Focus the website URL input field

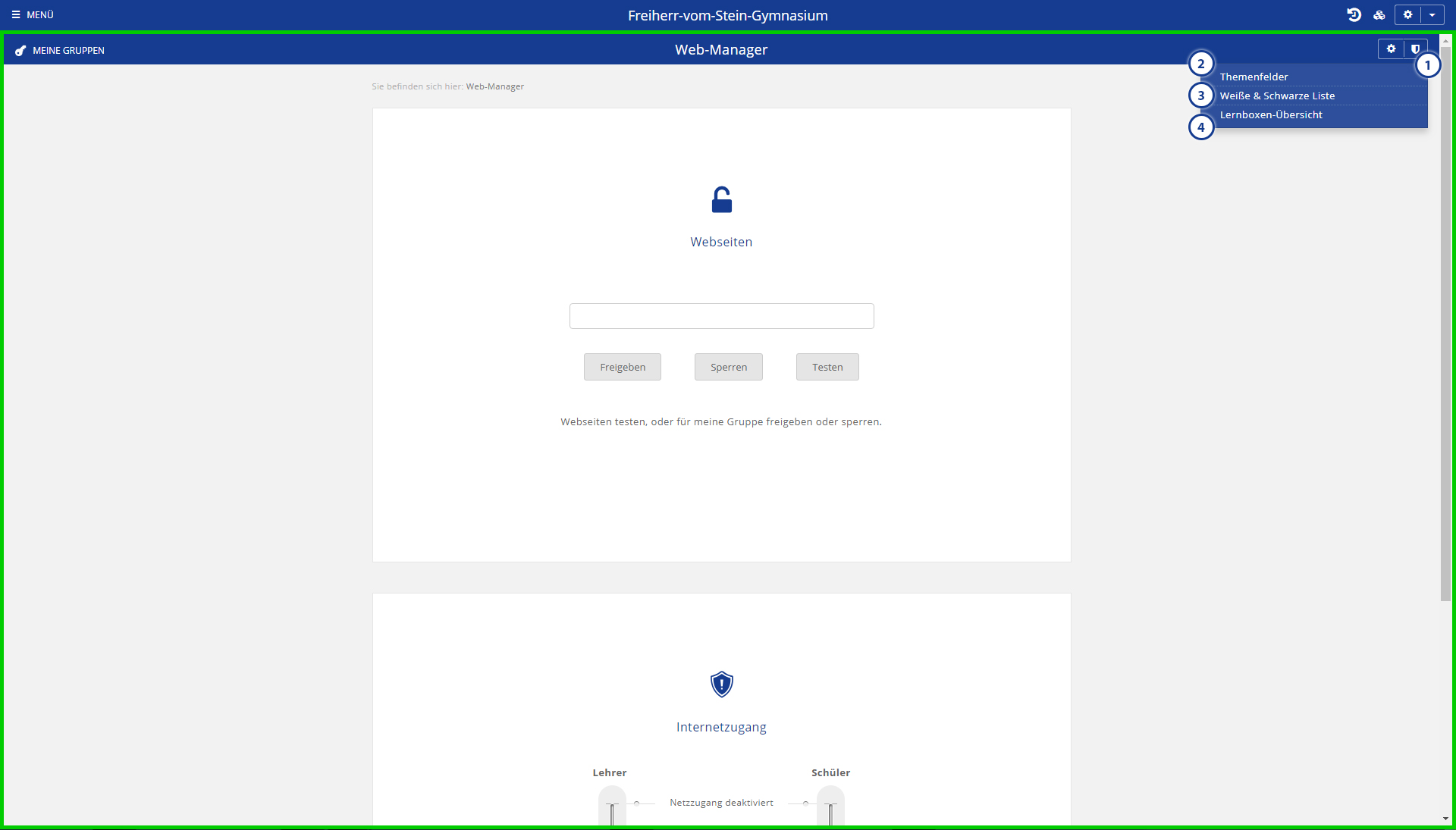click(721, 316)
